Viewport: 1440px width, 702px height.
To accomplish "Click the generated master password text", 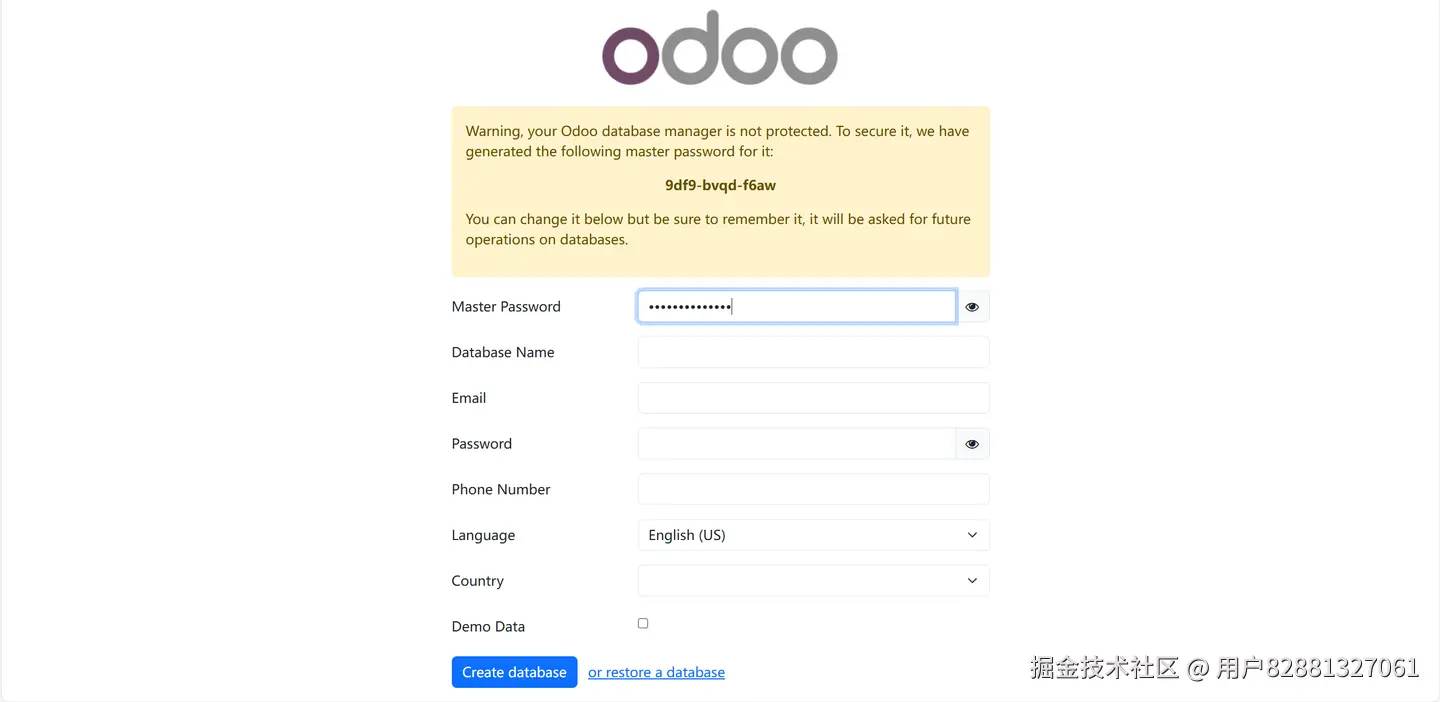I will click(x=720, y=185).
